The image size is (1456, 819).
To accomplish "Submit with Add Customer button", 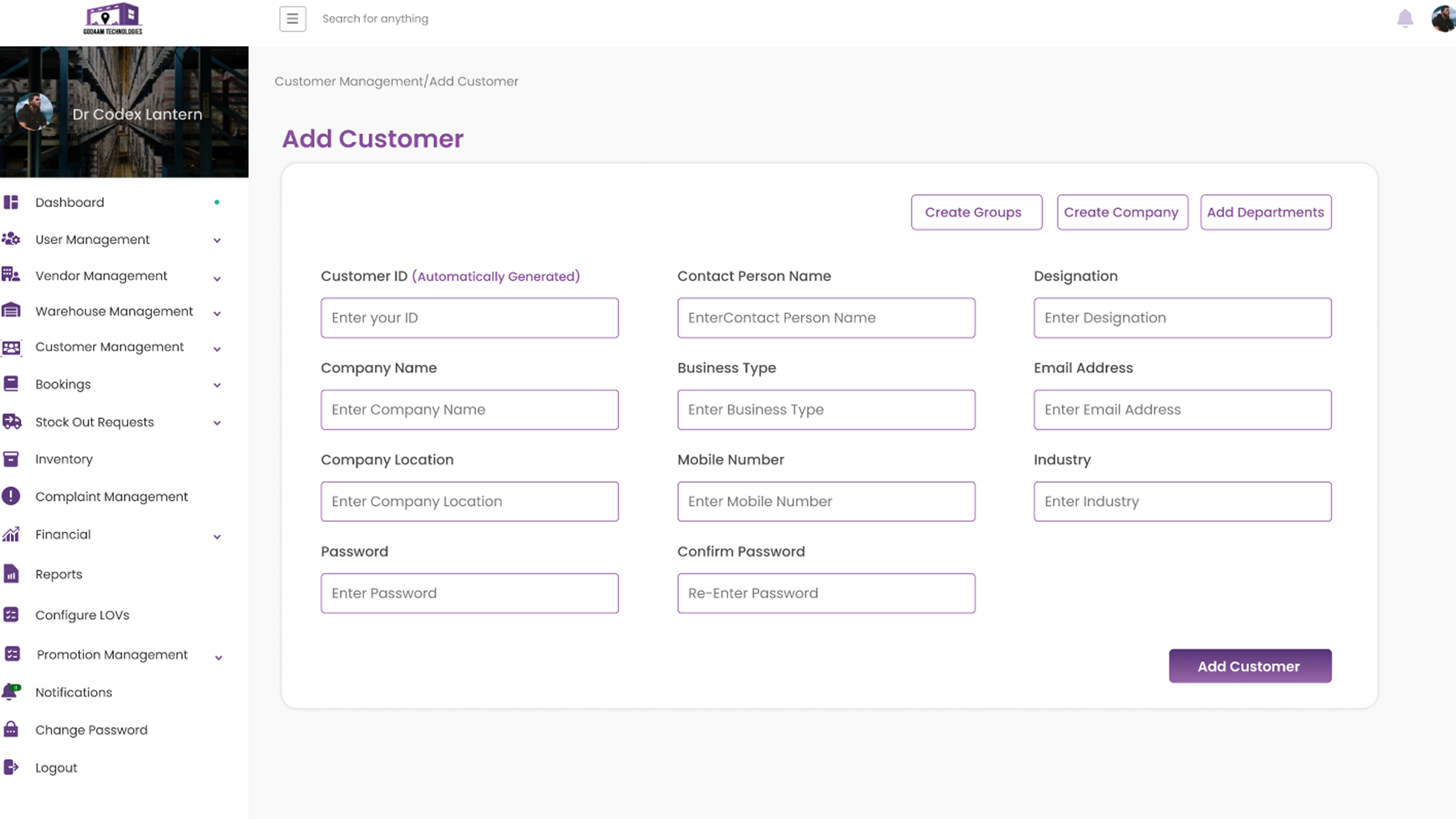I will [1250, 666].
